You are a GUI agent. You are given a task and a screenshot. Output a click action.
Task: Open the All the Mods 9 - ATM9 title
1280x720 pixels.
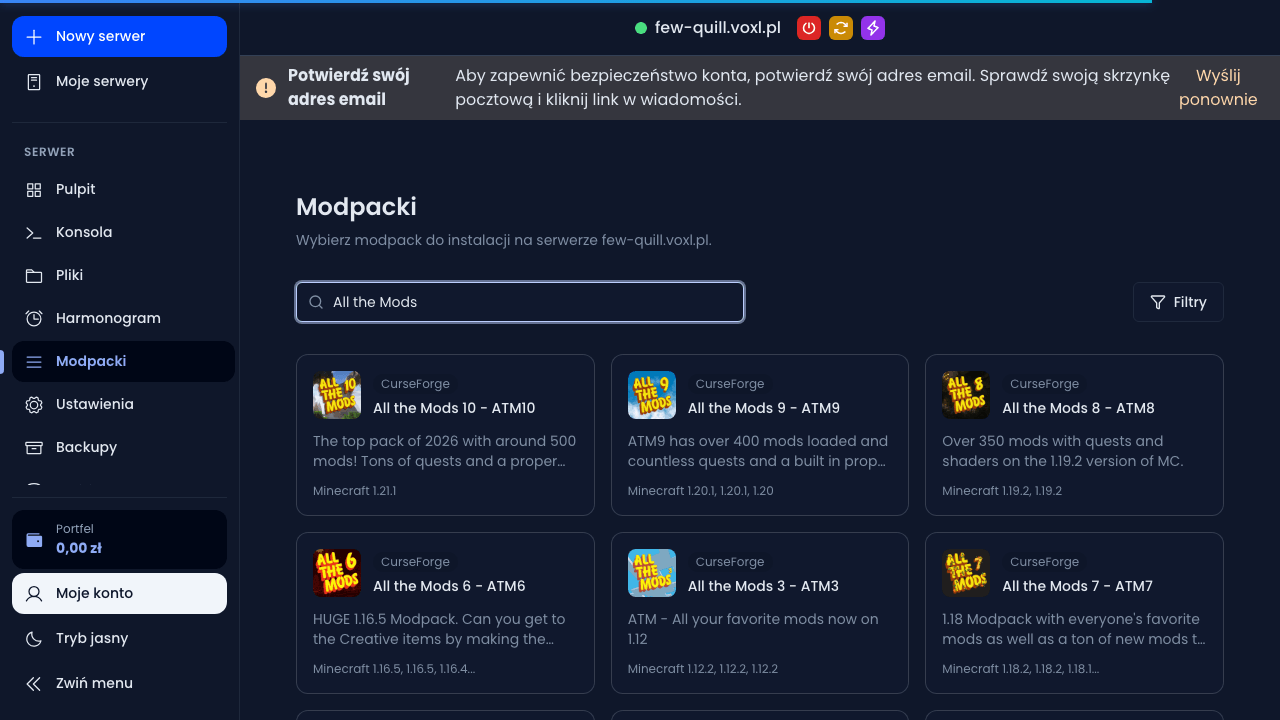click(x=764, y=408)
